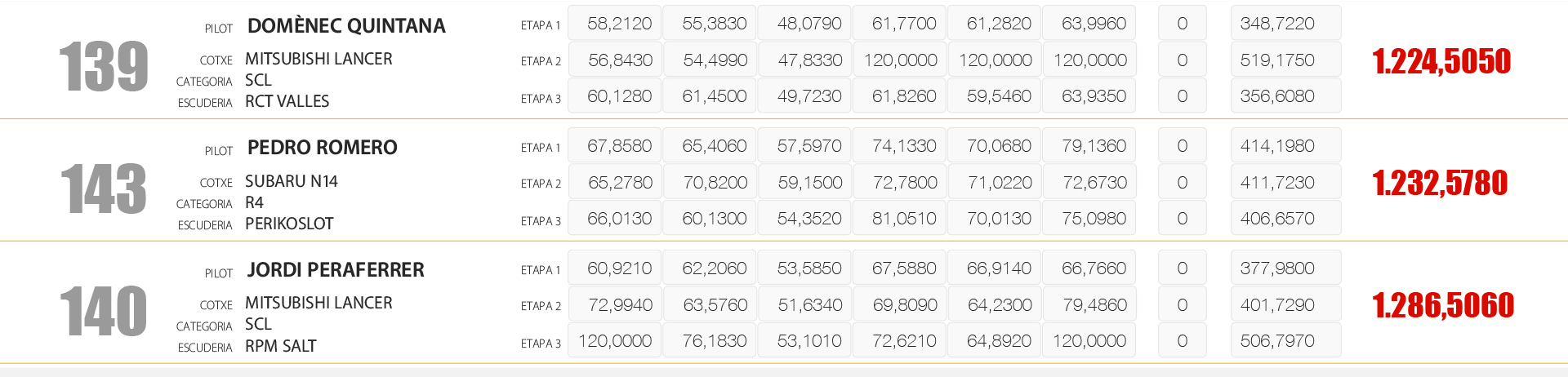The width and height of the screenshot is (1568, 377).
Task: Click team name RPM SALT
Action: coord(280,346)
